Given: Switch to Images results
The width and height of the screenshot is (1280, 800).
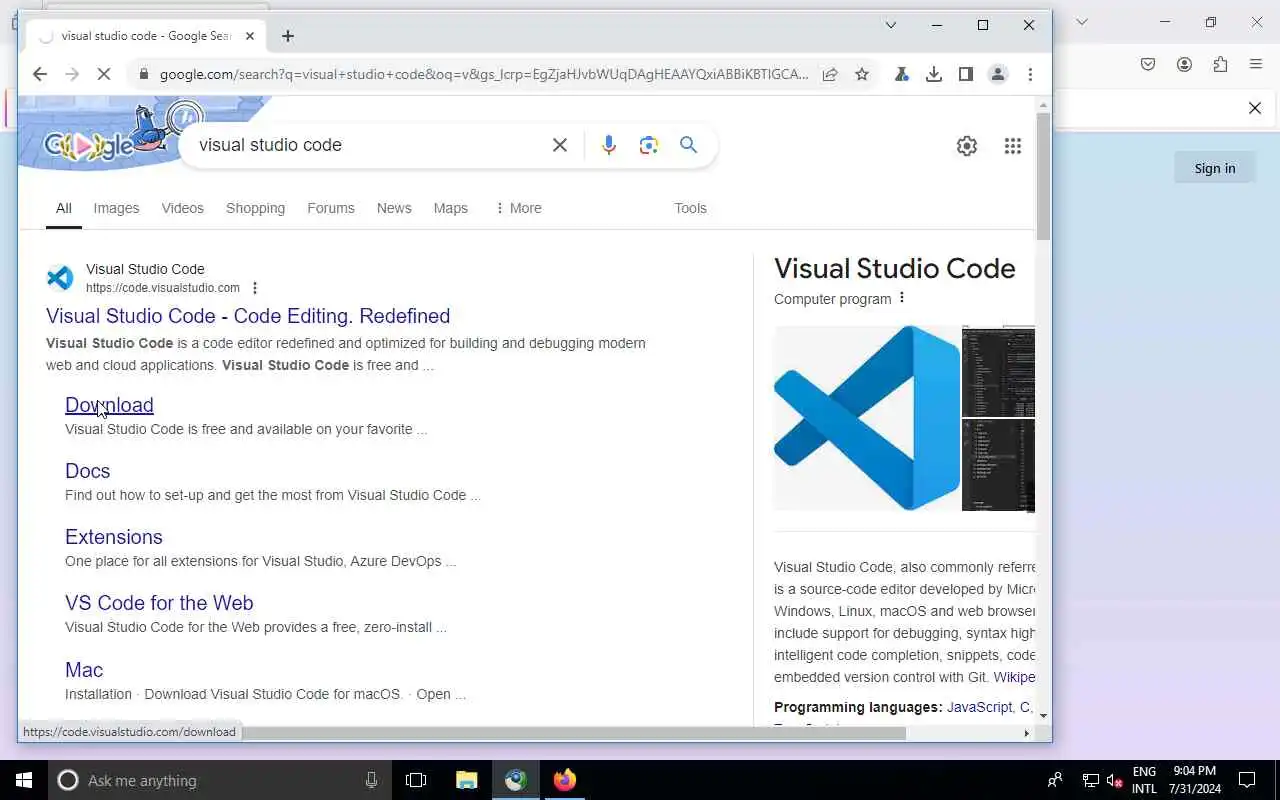Looking at the screenshot, I should (x=116, y=208).
